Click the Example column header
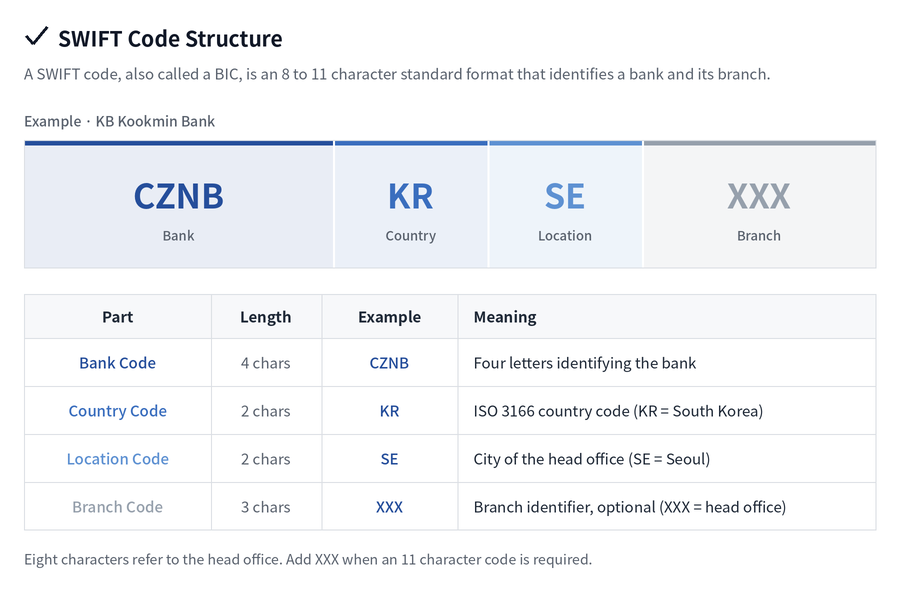This screenshot has width=900, height=594. 390,317
